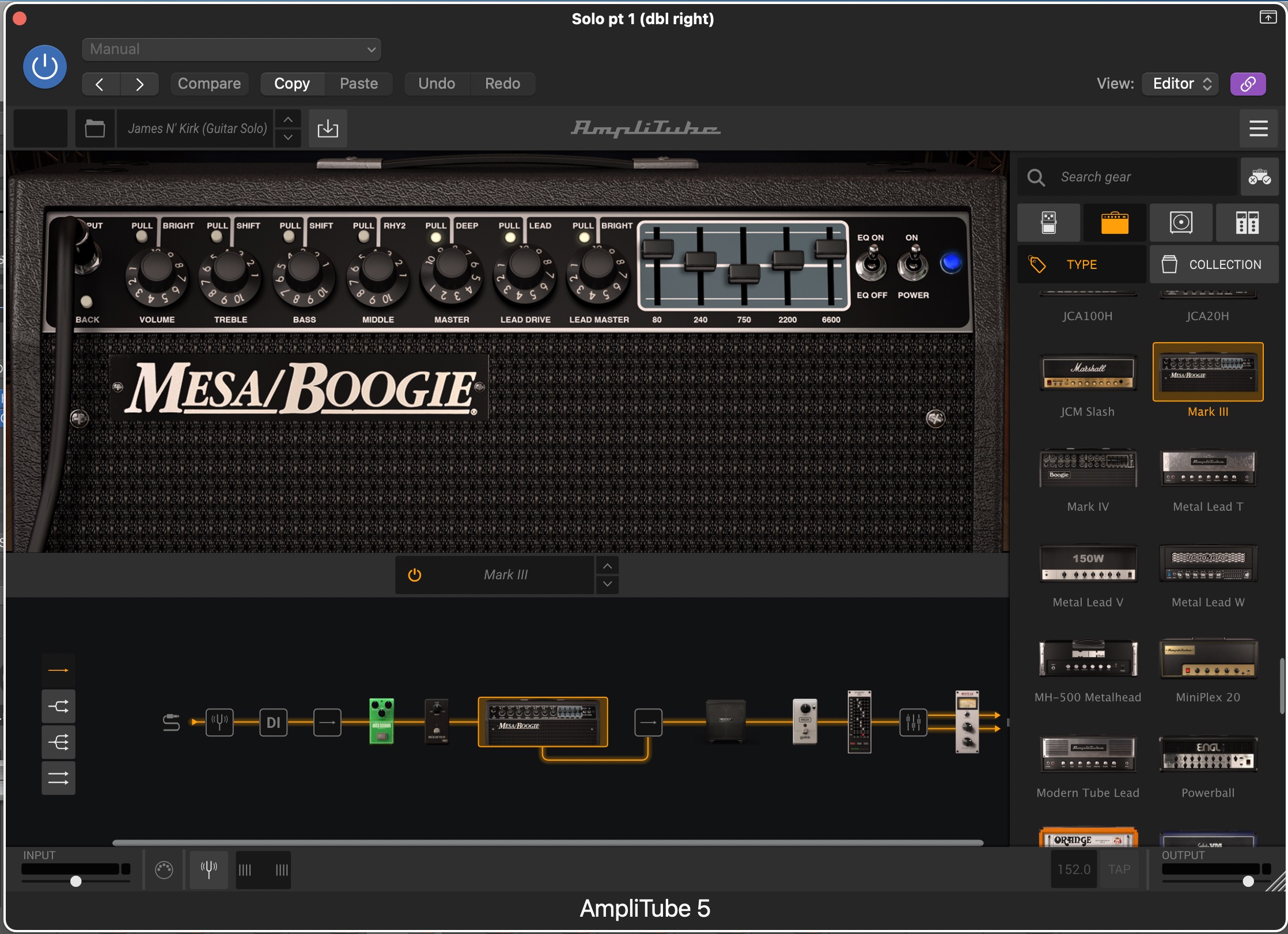Click the Redo button
Image resolution: width=1288 pixels, height=934 pixels.
click(502, 84)
